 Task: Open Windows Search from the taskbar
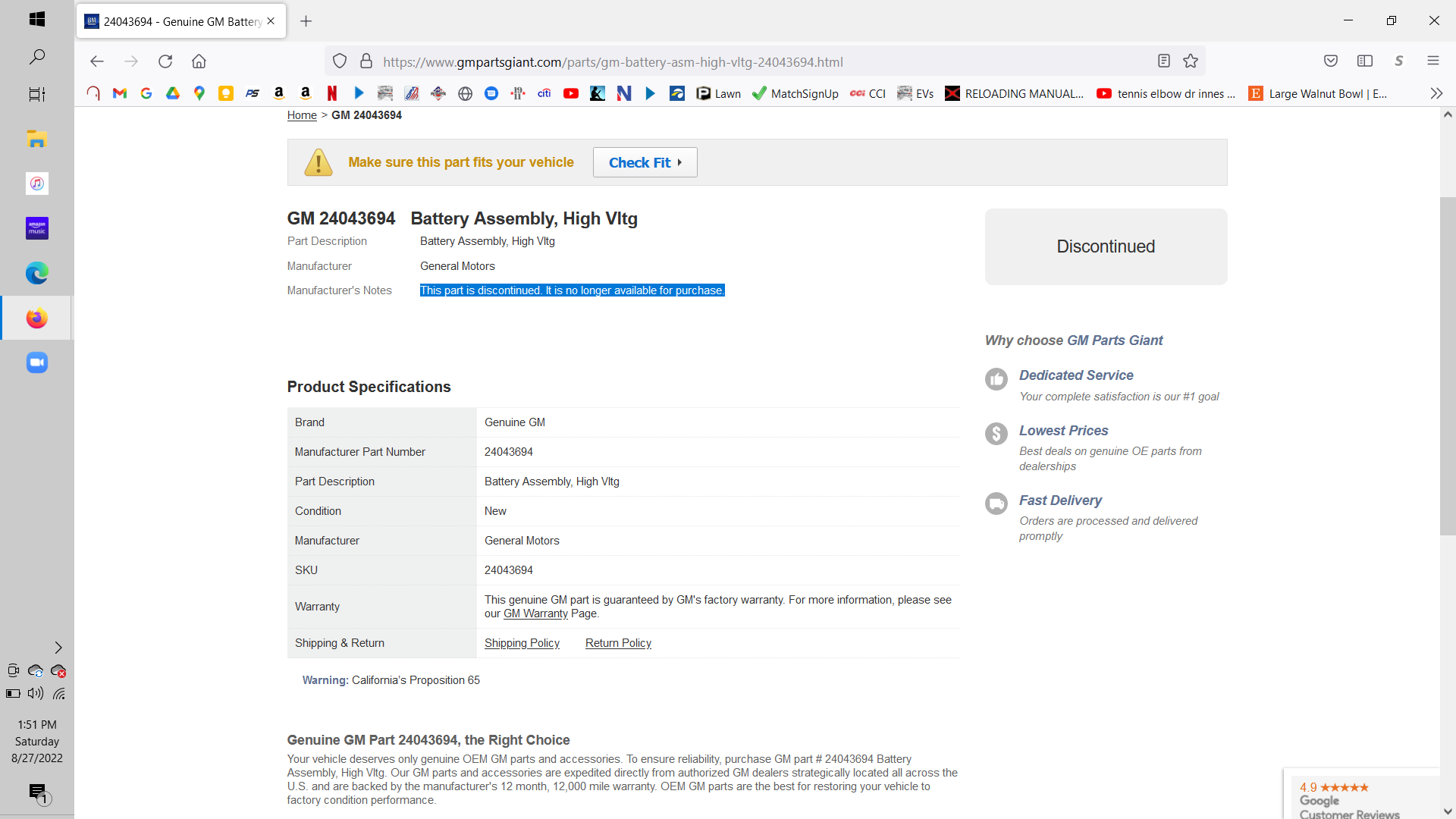(36, 57)
